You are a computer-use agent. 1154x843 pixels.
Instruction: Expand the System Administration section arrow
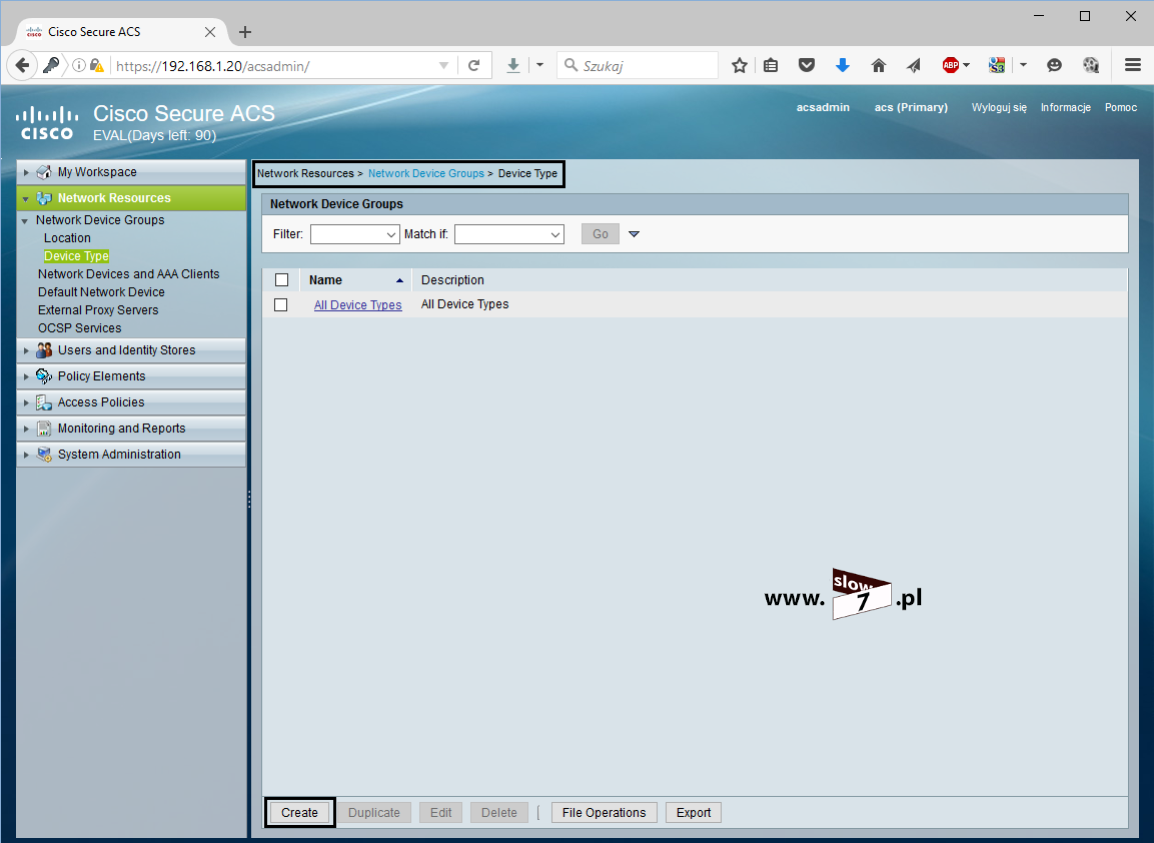pos(26,454)
